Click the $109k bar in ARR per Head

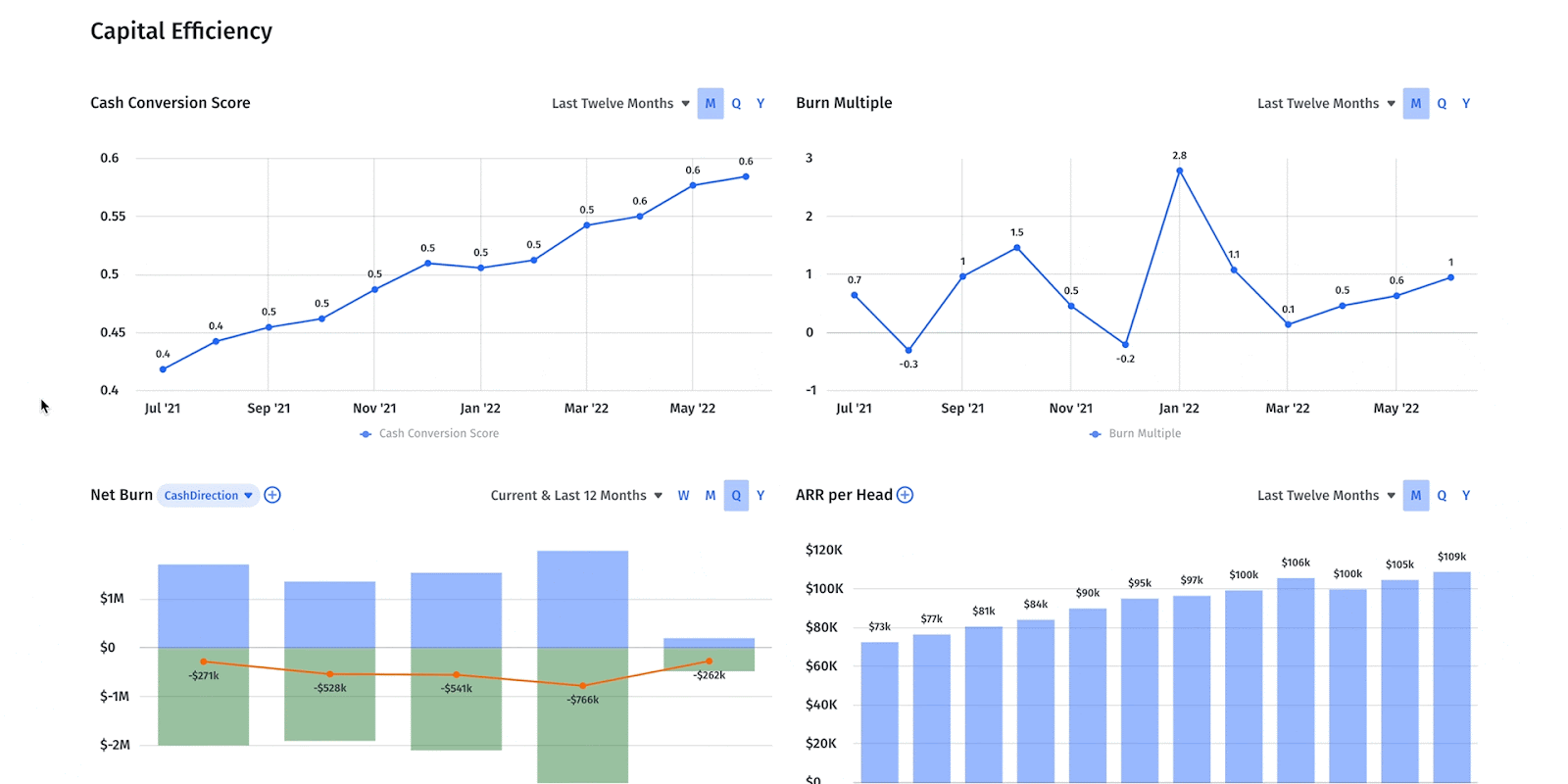(1451, 676)
